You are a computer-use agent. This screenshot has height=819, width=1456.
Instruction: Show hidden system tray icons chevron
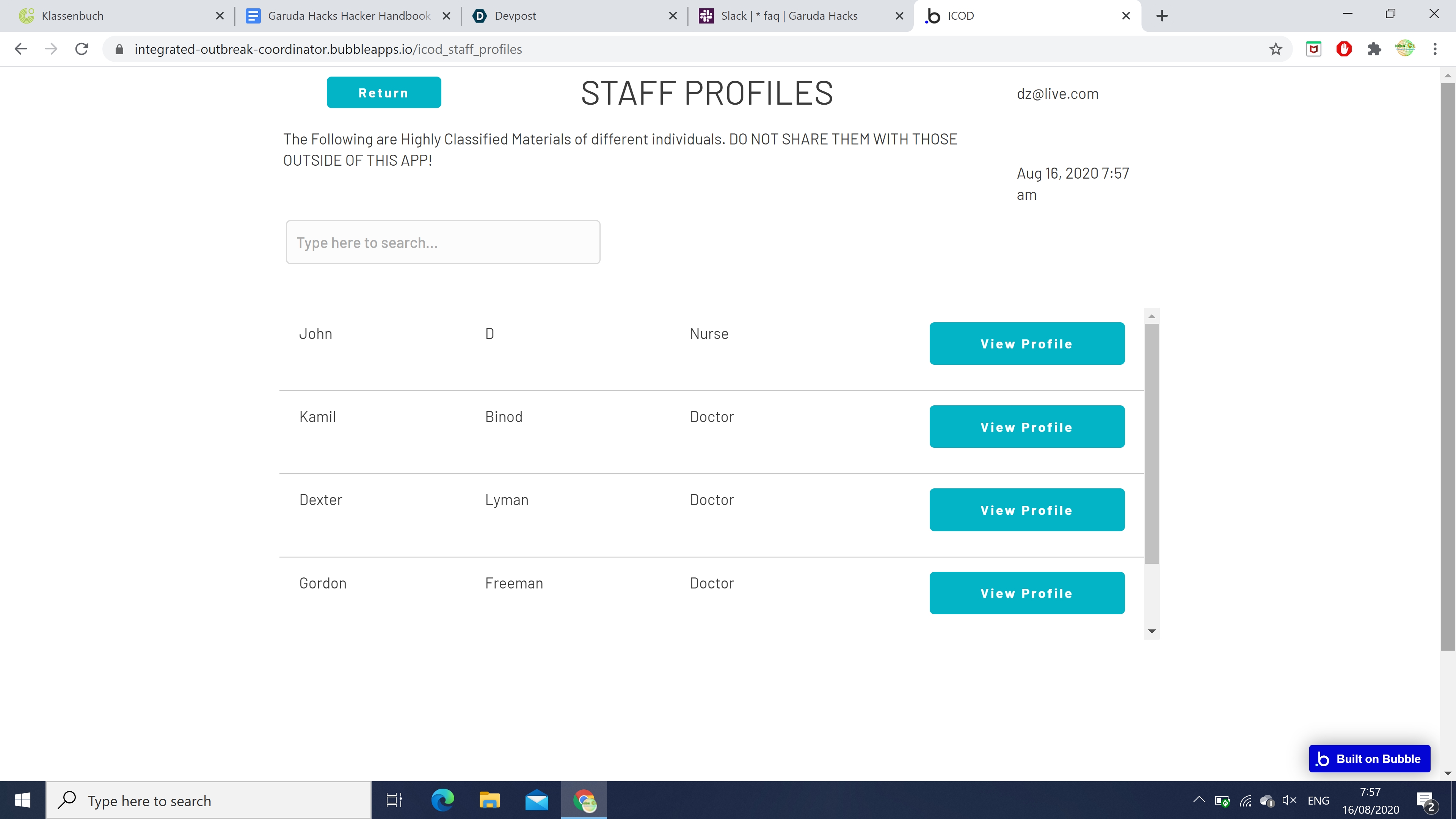1198,800
